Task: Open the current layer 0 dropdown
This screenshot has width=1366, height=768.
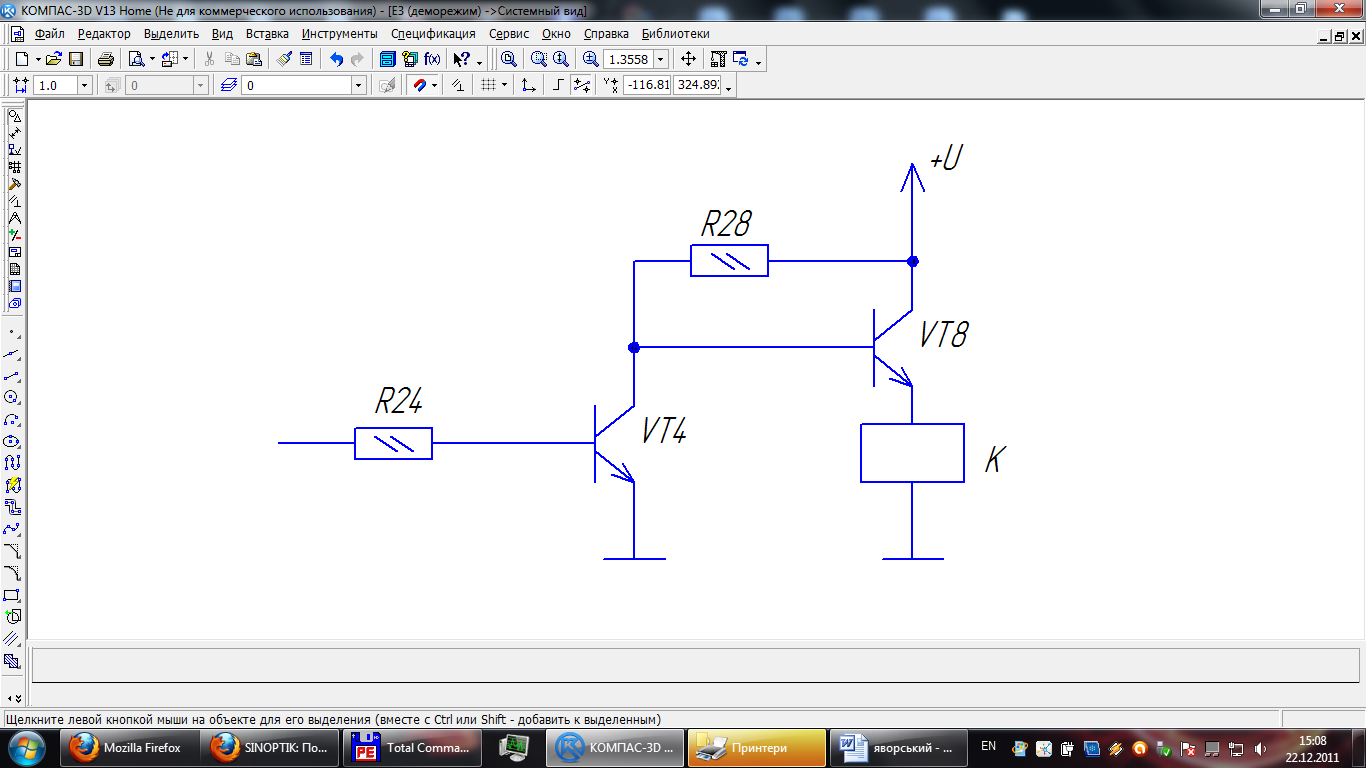Action: [x=358, y=86]
